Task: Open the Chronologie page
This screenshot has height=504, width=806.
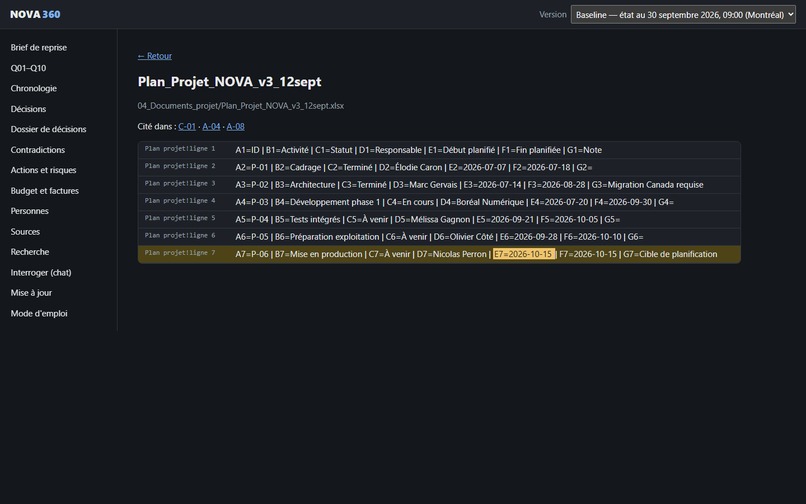Action: [x=33, y=88]
